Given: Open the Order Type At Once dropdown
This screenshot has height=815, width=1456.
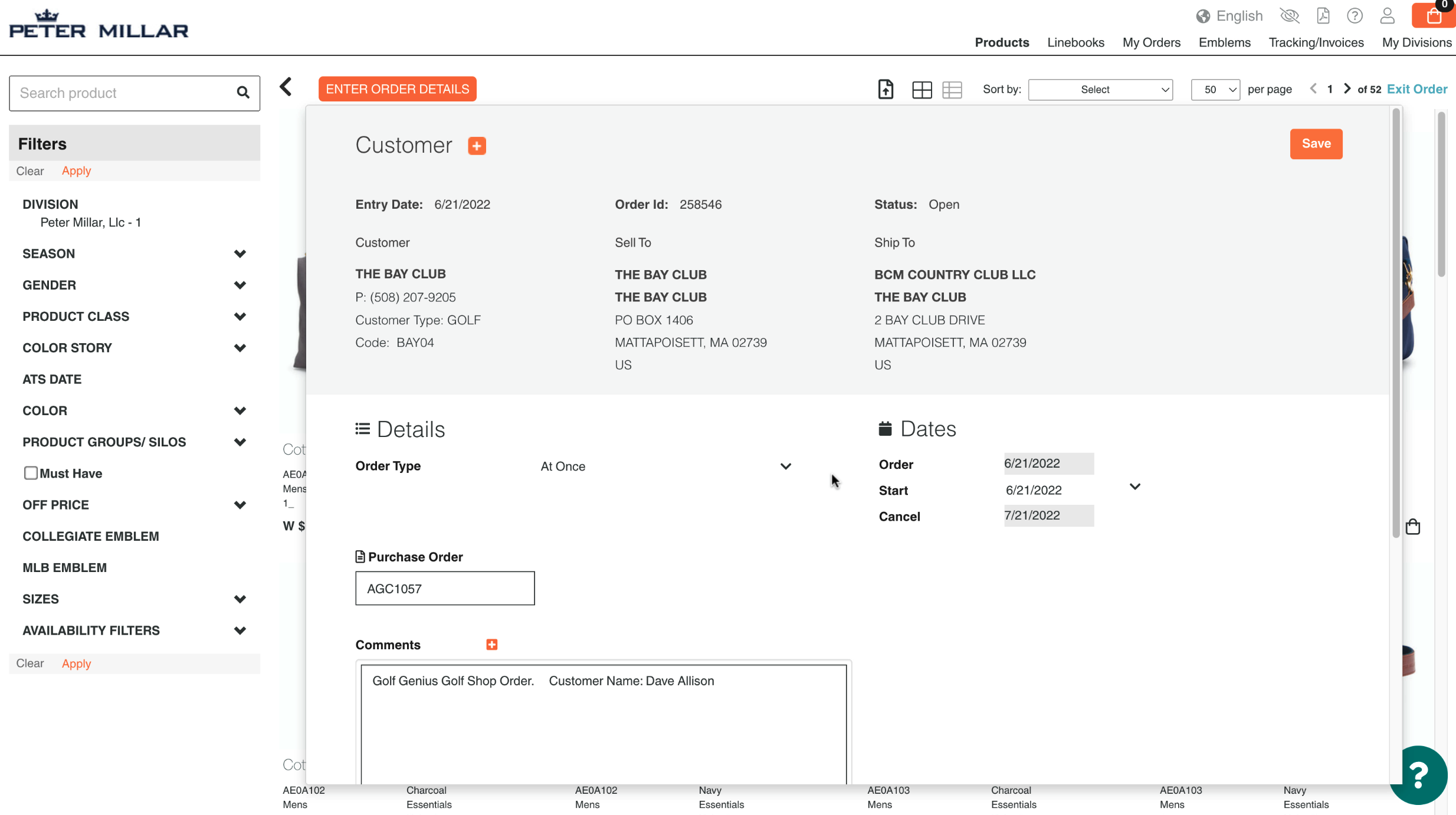Looking at the screenshot, I should pyautogui.click(x=665, y=466).
